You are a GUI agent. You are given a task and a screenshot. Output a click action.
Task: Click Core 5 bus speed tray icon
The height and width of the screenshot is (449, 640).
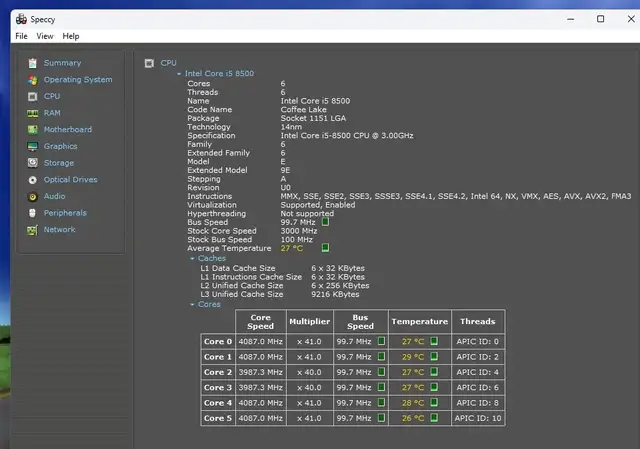pos(381,418)
